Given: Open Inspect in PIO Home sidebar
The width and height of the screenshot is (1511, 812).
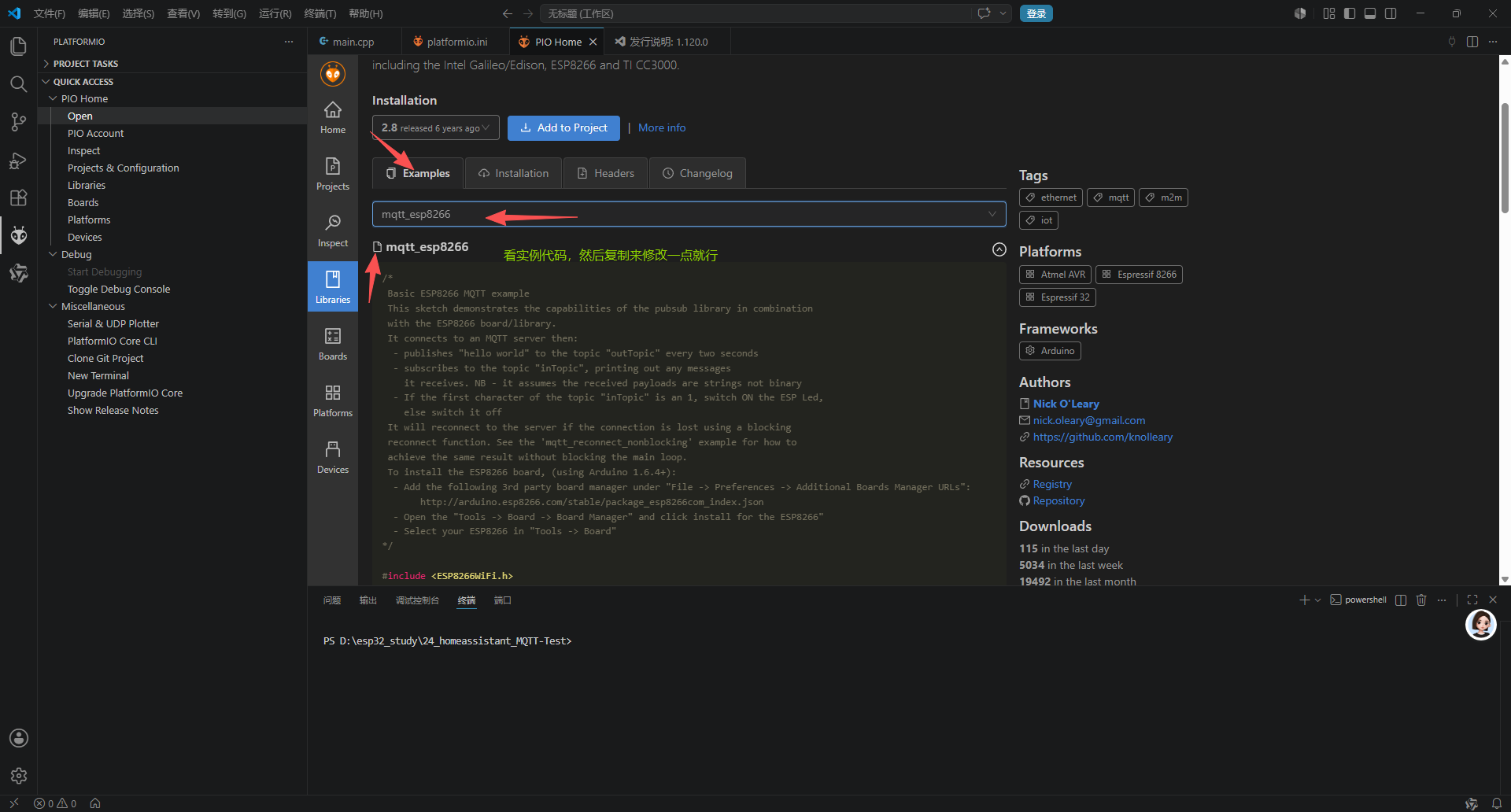Looking at the screenshot, I should [333, 231].
